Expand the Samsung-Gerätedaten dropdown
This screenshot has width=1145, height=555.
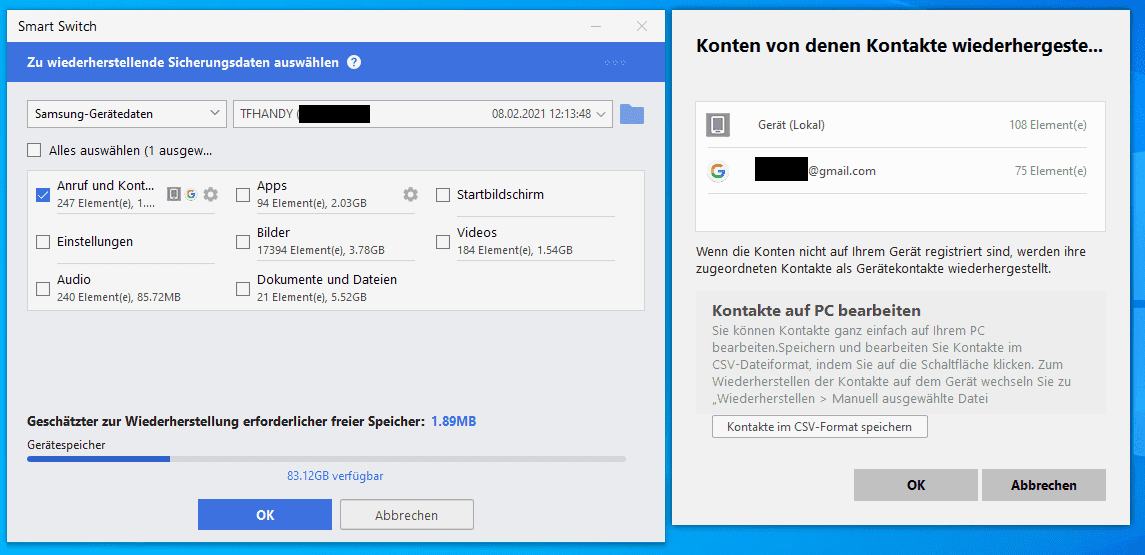click(x=126, y=114)
